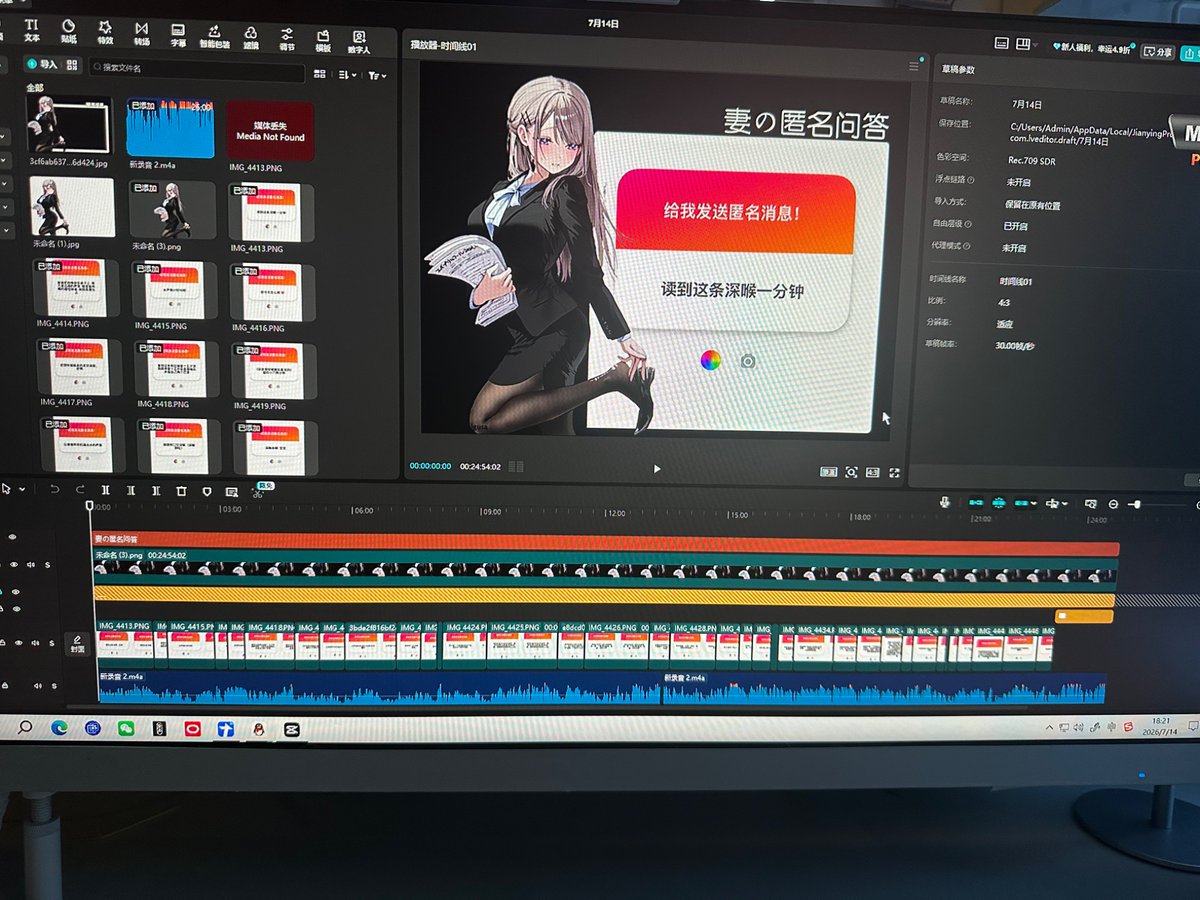The height and width of the screenshot is (900, 1200).
Task: Open the 特效 effects panel
Action: coord(105,32)
